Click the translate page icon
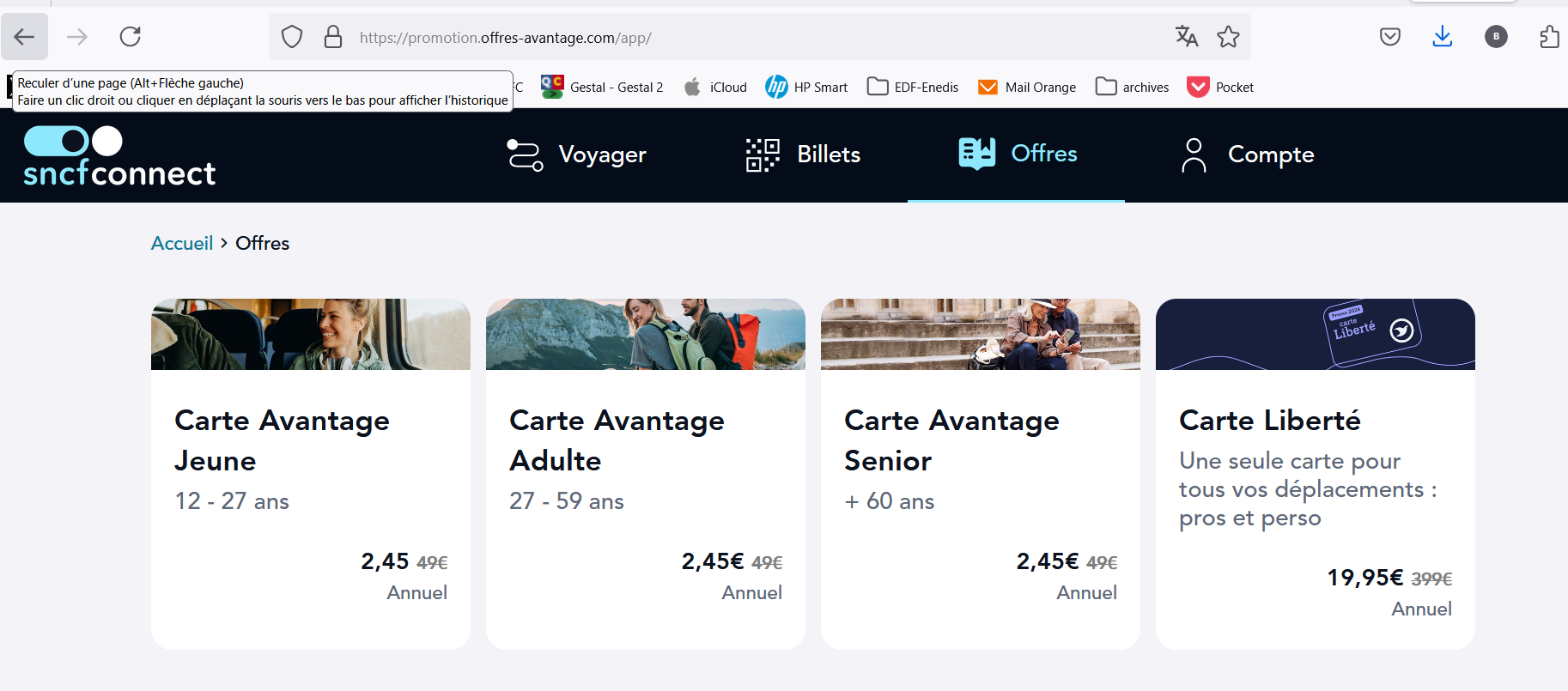Viewport: 1568px width, 691px height. pyautogui.click(x=1187, y=36)
